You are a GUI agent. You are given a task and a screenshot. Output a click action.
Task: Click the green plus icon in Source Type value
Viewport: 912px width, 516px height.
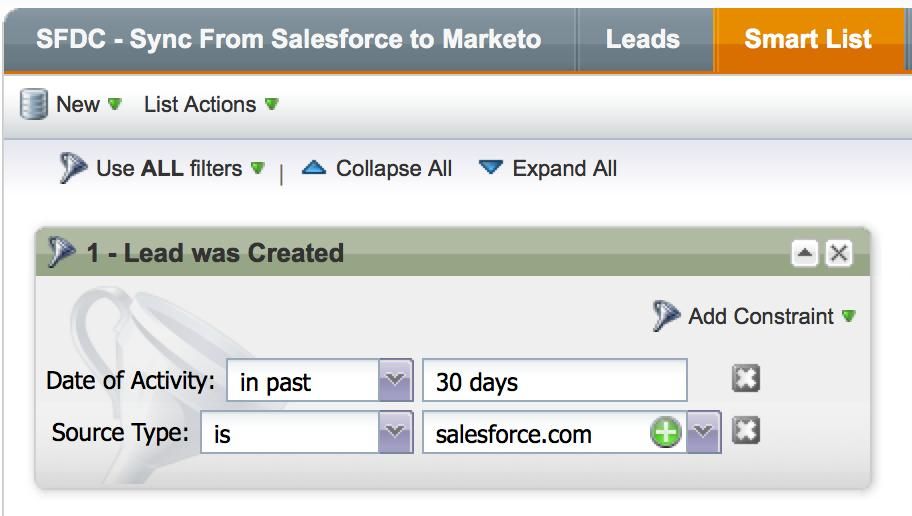[666, 433]
